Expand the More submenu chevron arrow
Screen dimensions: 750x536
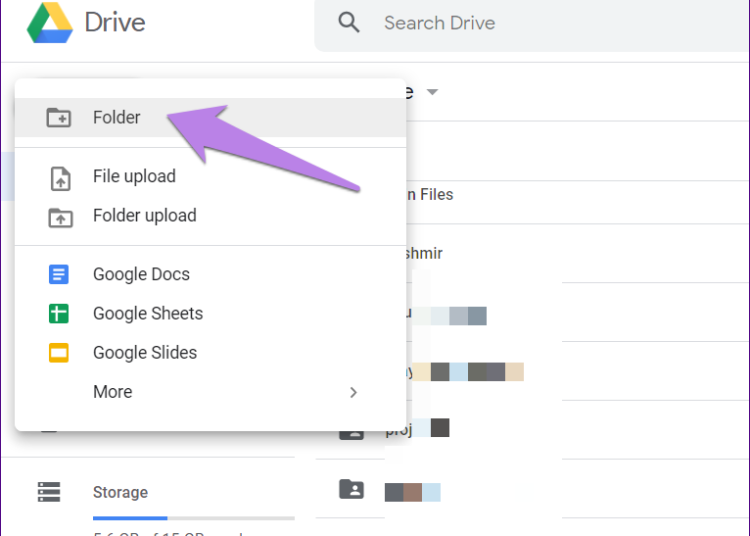pos(353,393)
